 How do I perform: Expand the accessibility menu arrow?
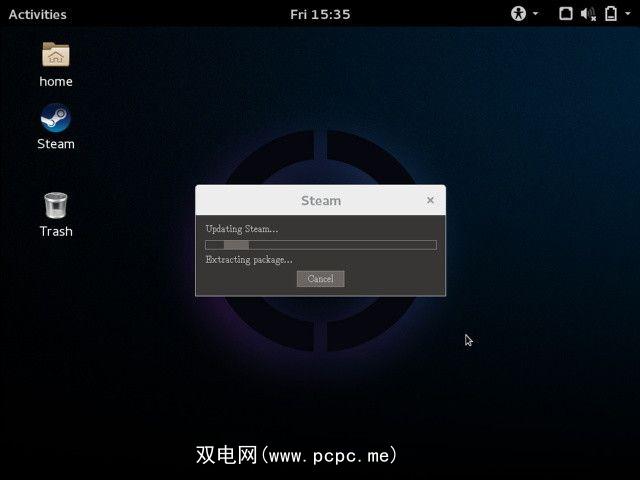pyautogui.click(x=536, y=13)
